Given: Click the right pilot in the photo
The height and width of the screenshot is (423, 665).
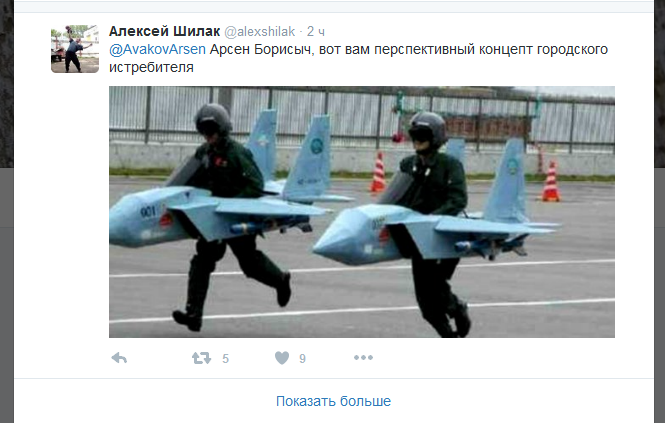Looking at the screenshot, I should pos(437,225).
